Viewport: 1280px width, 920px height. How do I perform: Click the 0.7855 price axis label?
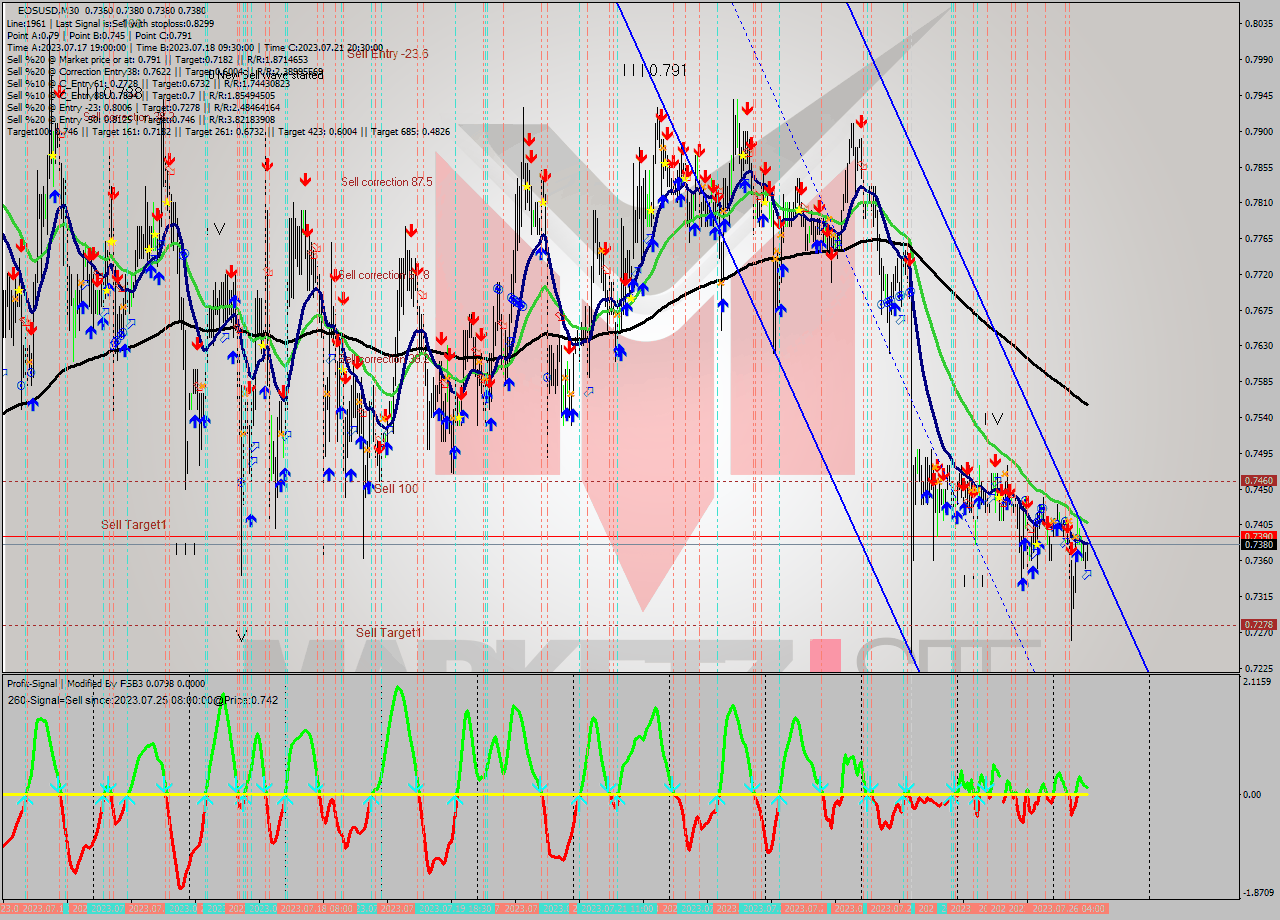1258,167
